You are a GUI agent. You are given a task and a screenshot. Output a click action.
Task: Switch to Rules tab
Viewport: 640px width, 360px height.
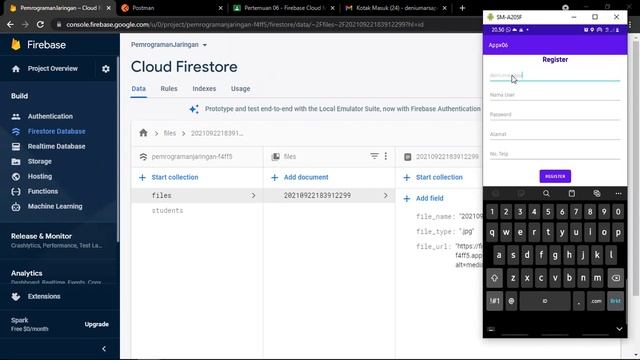169,89
